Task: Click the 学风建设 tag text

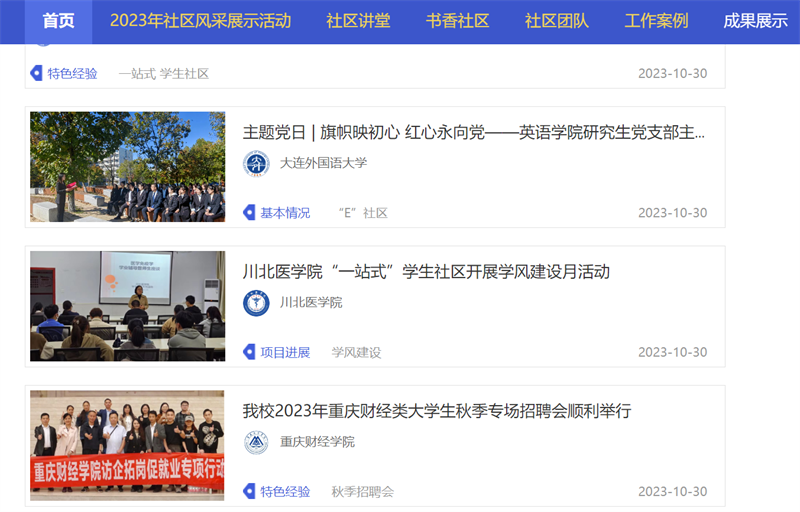Action: (x=356, y=352)
